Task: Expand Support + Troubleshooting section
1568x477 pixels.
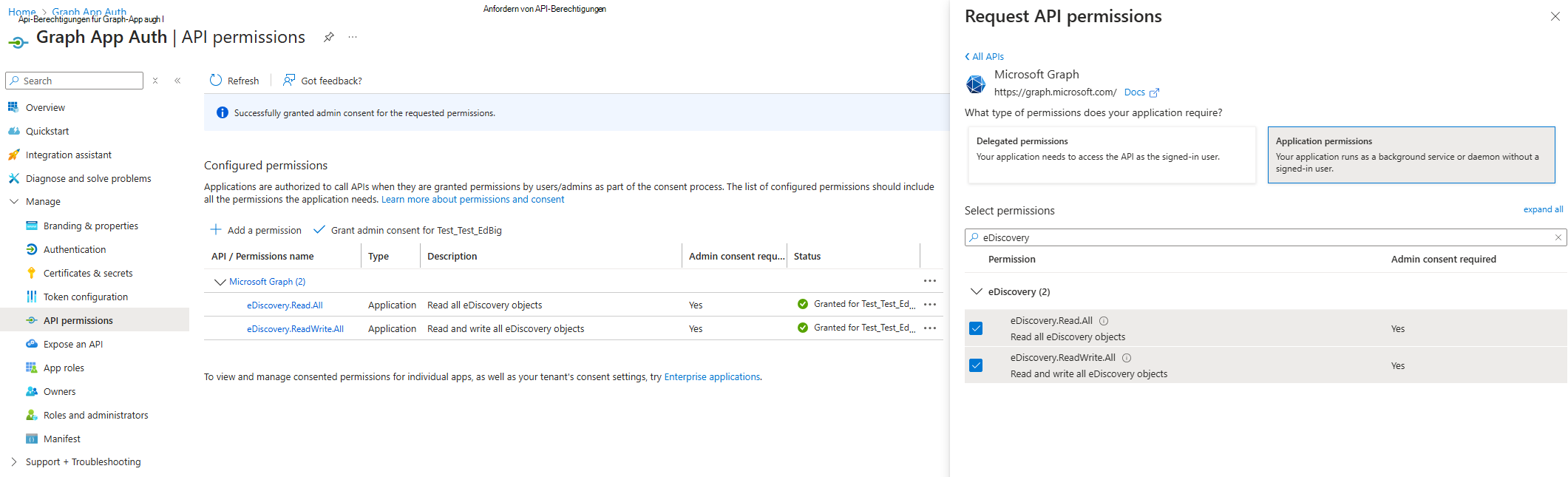Action: pos(14,461)
